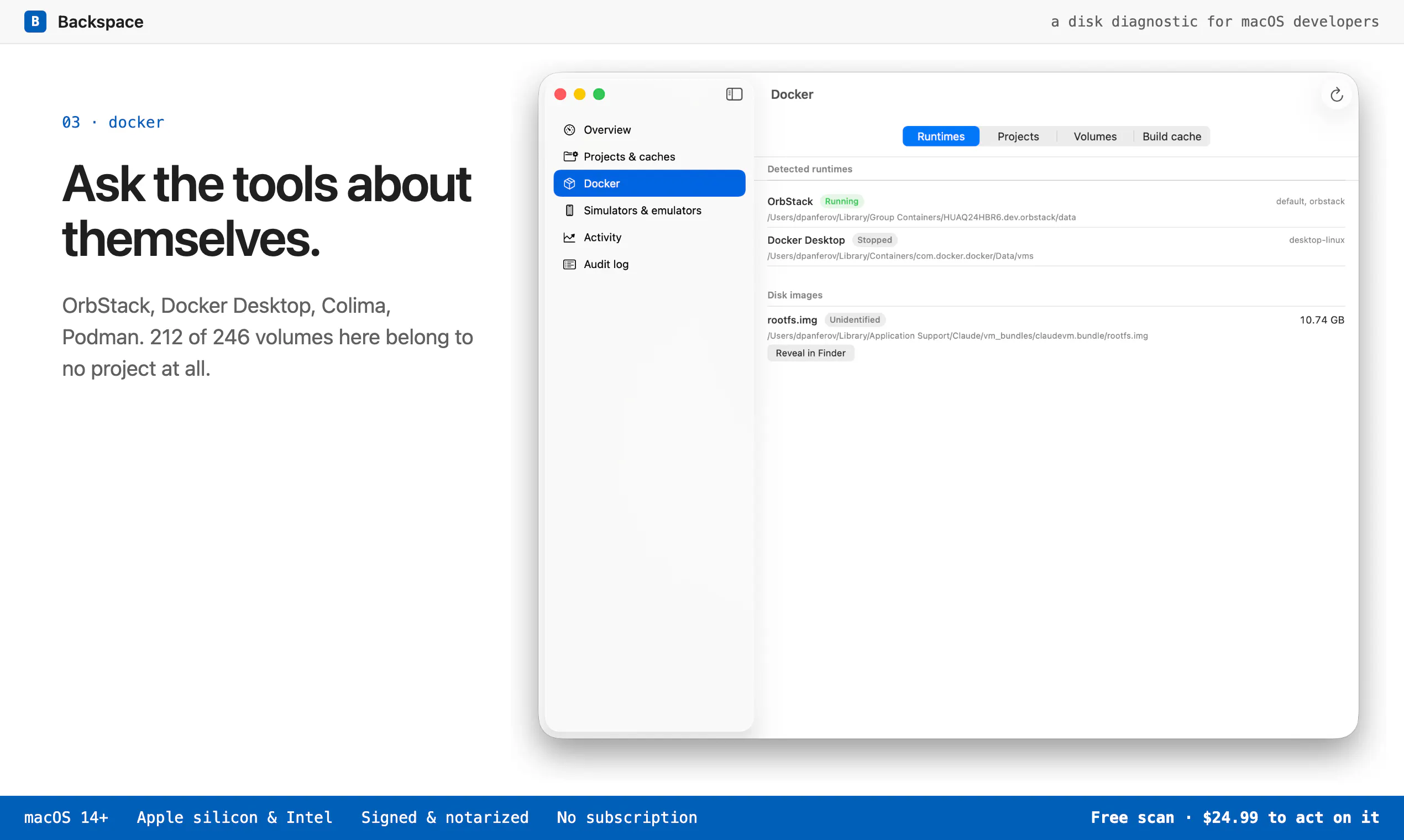This screenshot has width=1404, height=840.
Task: Click the Backspace brand name
Action: tap(101, 22)
